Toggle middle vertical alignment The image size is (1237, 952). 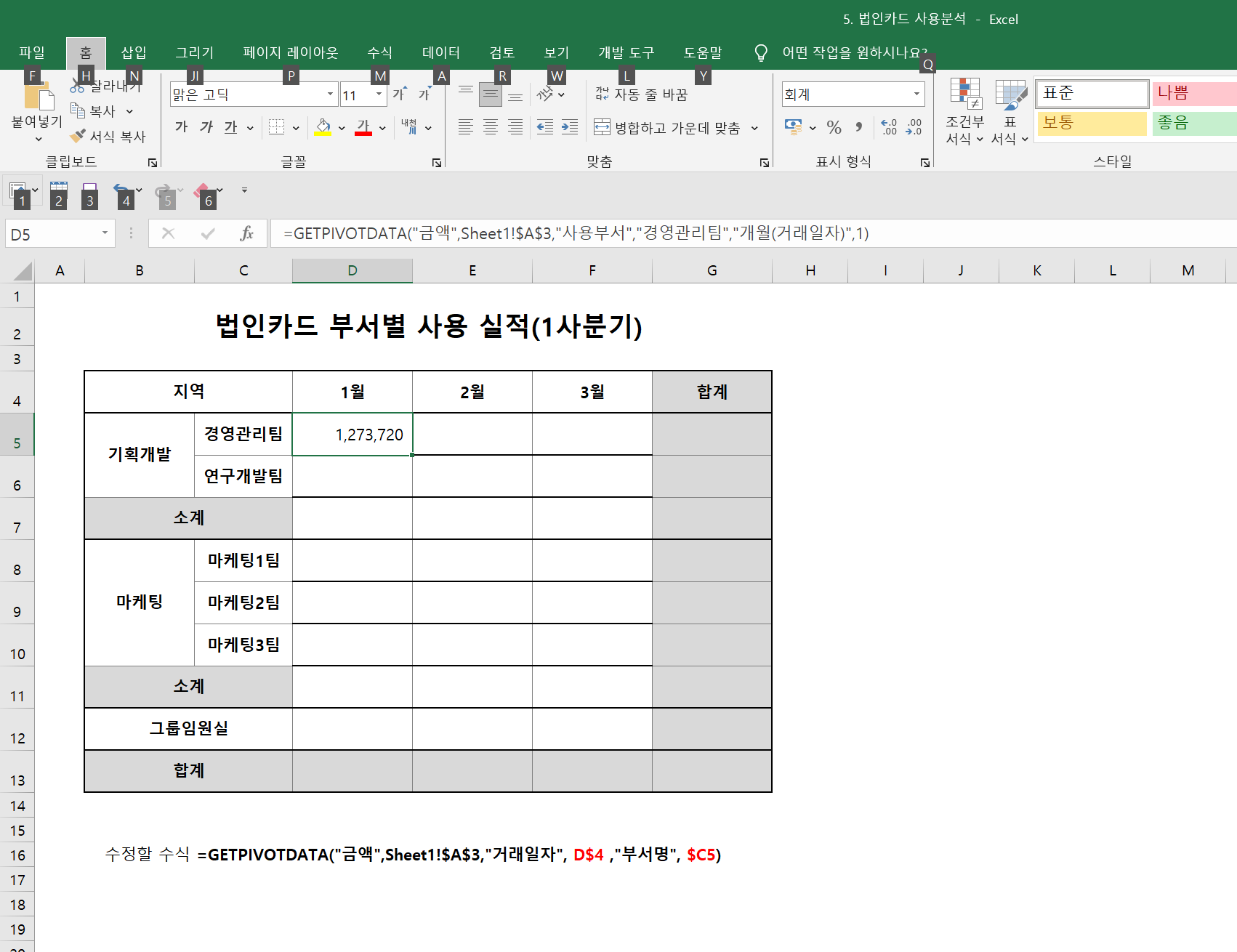pos(491,94)
